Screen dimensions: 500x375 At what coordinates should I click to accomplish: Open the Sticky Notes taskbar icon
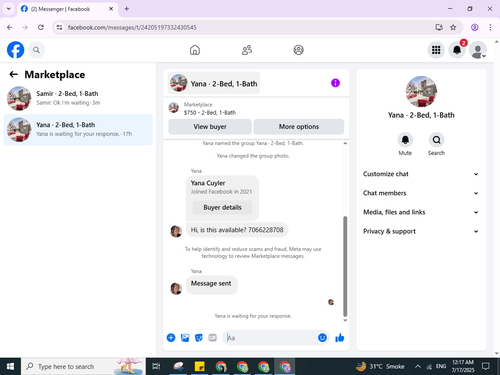[199, 366]
